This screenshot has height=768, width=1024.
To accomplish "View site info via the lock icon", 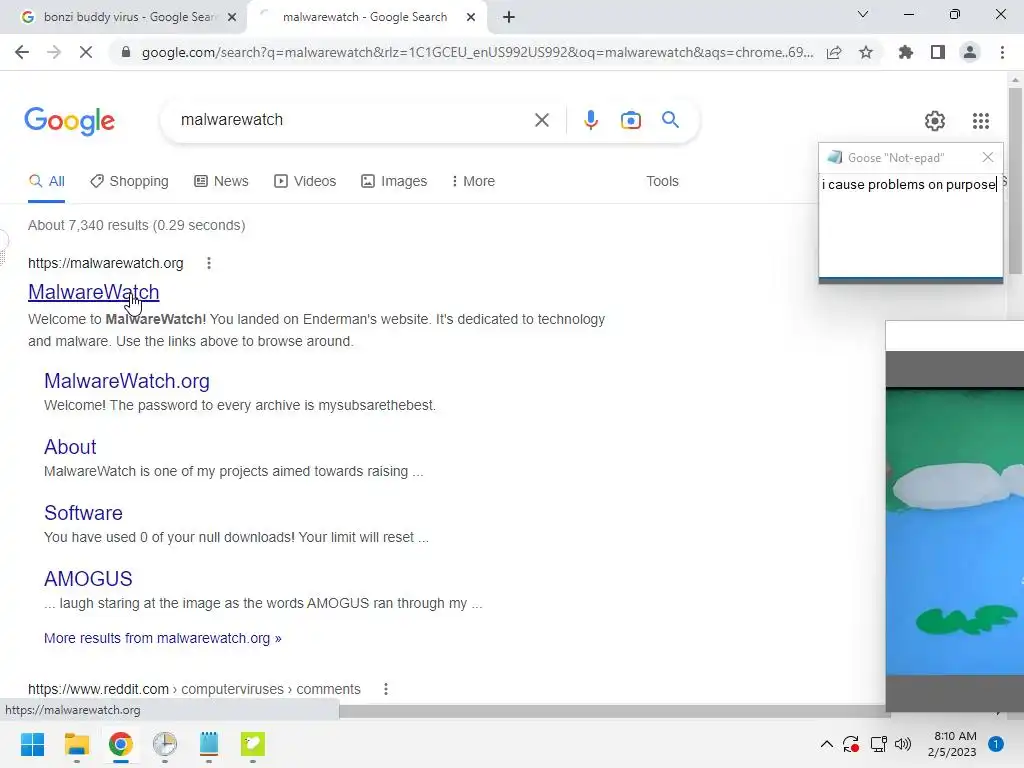I will coord(126,52).
